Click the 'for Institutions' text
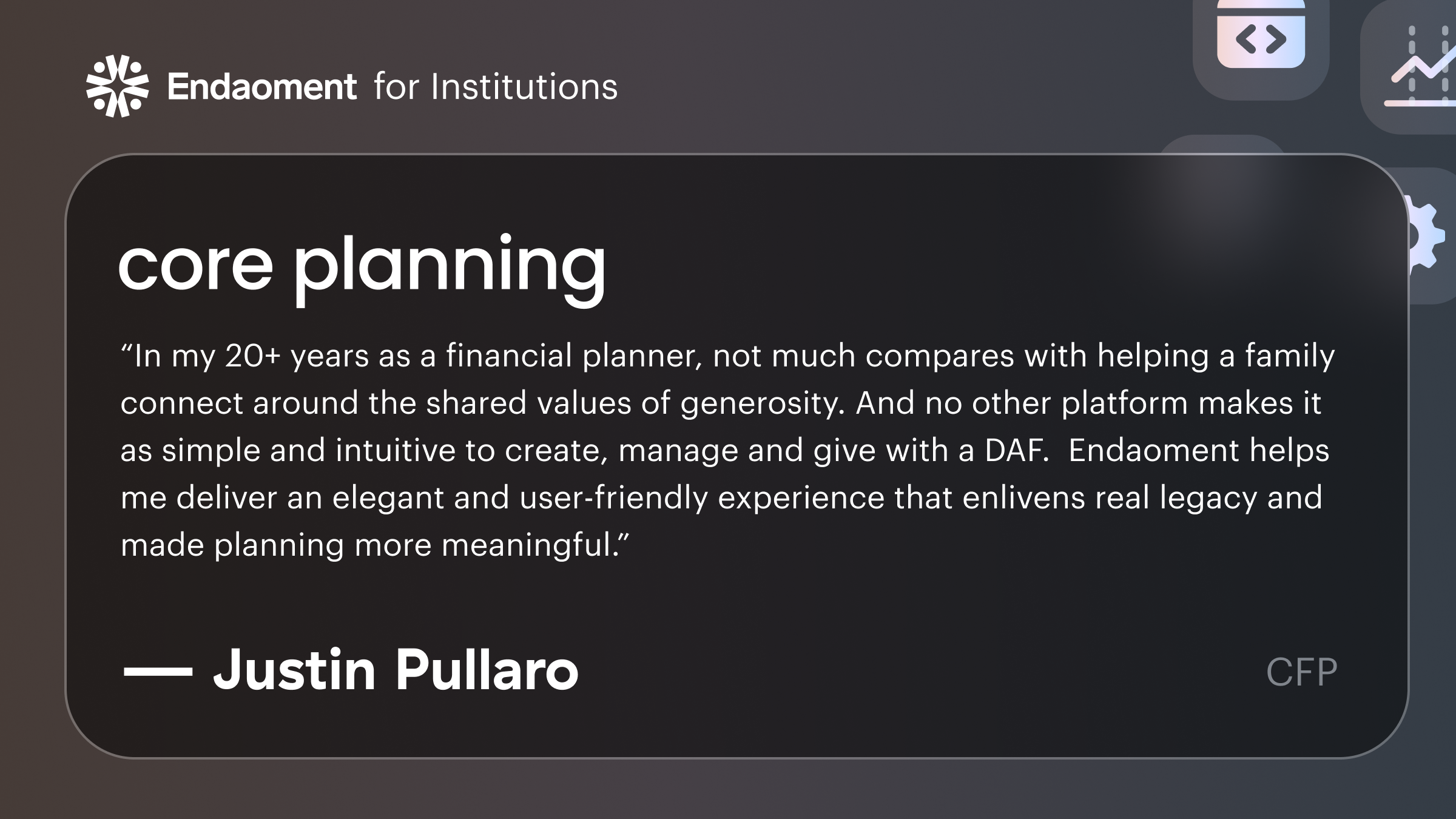Image resolution: width=1456 pixels, height=819 pixels. pos(496,87)
